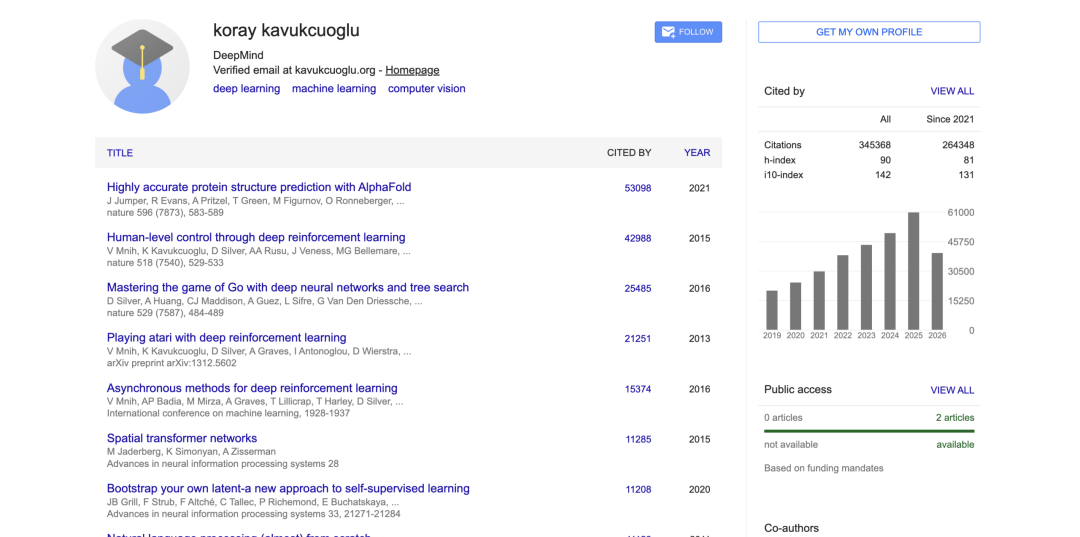1080x537 pixels.
Task: Click View All next to Public access
Action: tap(952, 390)
